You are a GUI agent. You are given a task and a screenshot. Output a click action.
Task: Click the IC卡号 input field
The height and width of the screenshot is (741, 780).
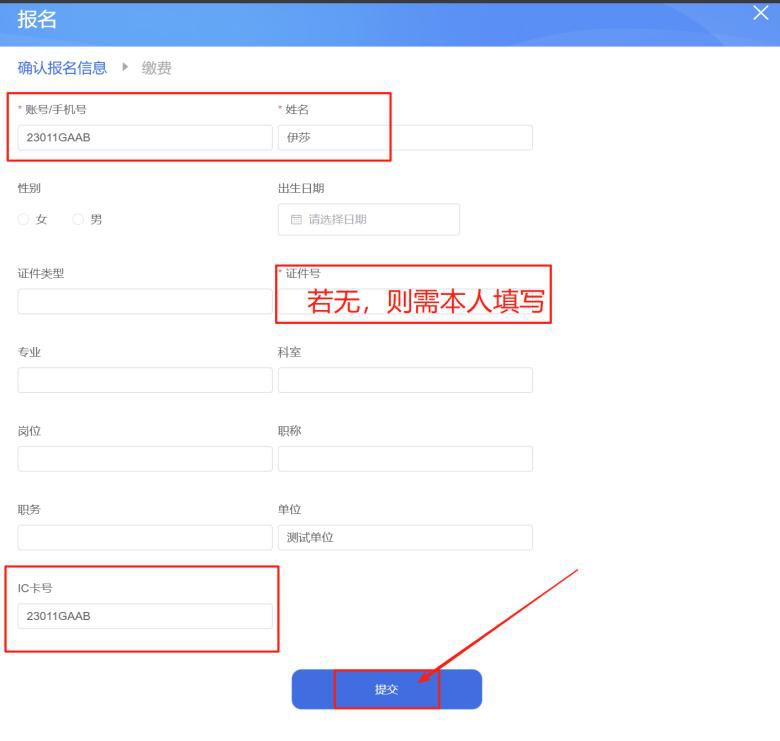pos(145,616)
